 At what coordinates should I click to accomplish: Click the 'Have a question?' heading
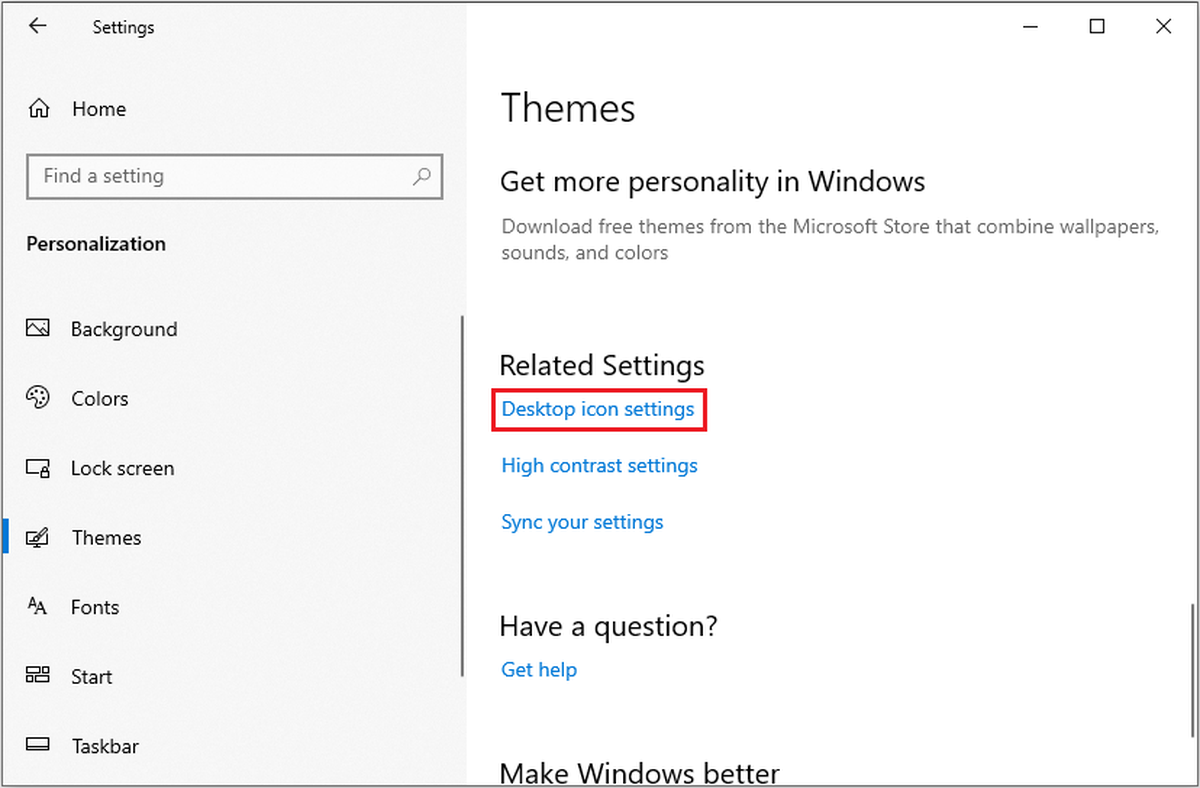click(x=609, y=627)
